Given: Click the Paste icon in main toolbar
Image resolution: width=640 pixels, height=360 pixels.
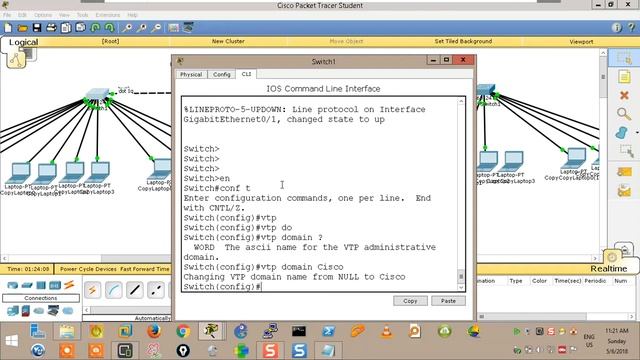Looking at the screenshot, I should click(81, 28).
